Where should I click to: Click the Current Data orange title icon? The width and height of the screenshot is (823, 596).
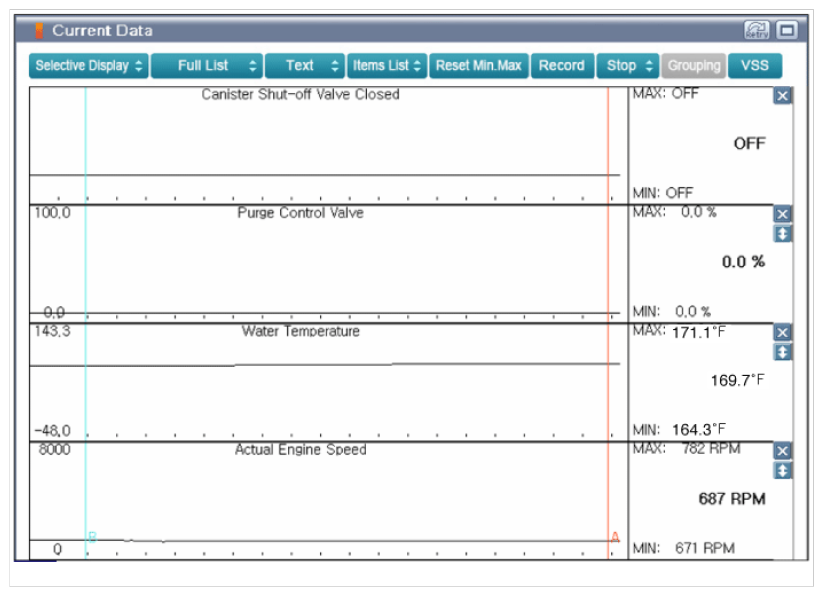[x=39, y=31]
